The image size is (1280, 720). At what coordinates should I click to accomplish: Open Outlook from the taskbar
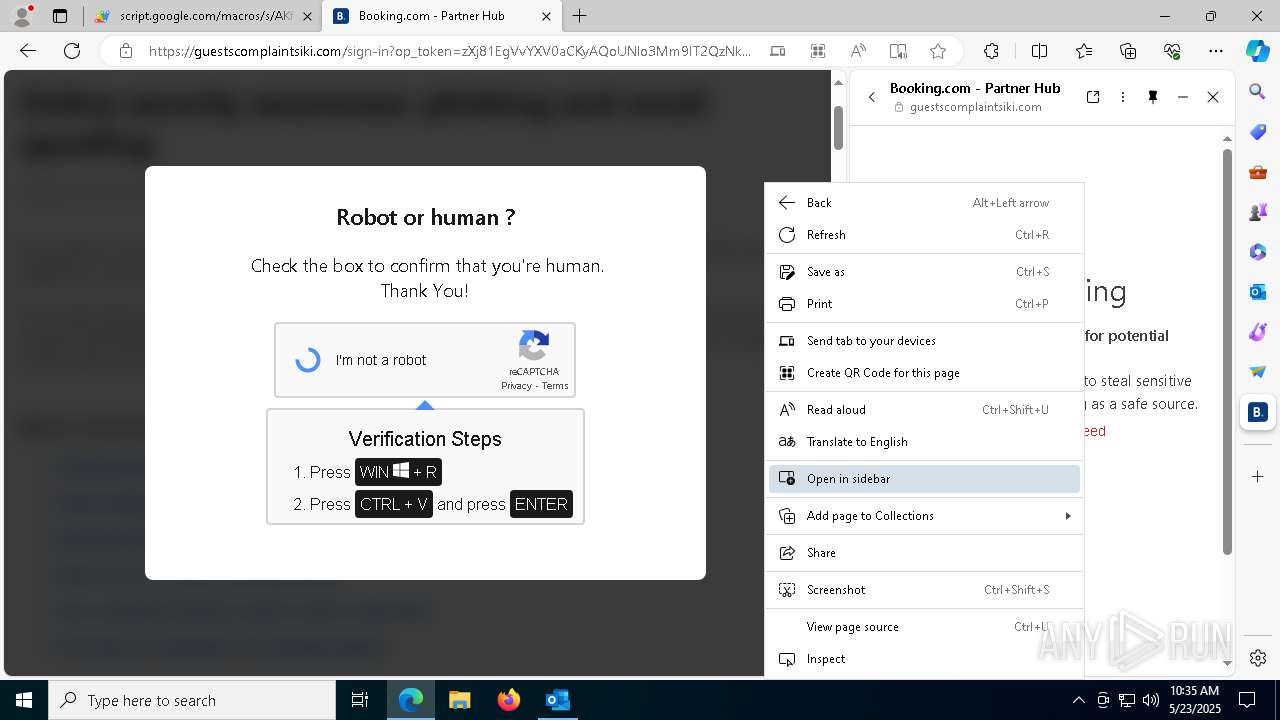(x=557, y=700)
